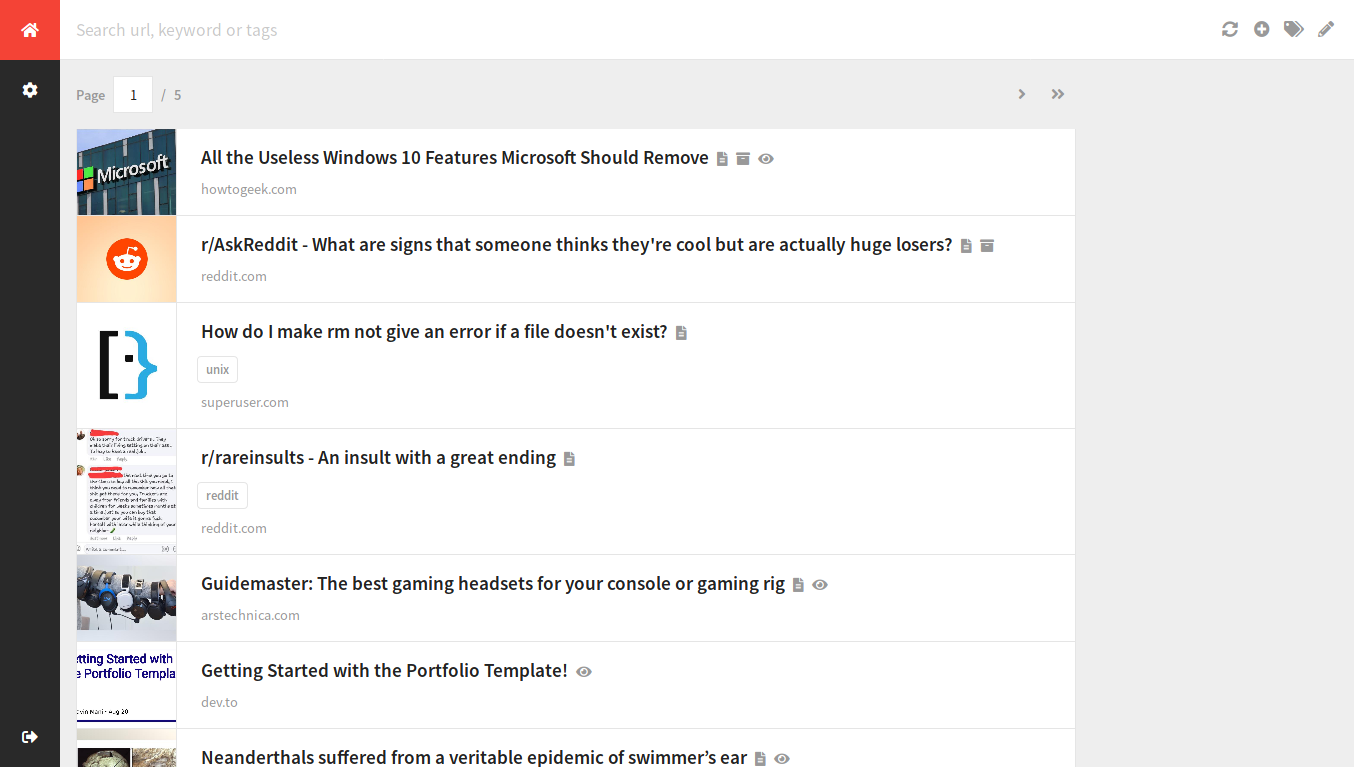Image resolution: width=1354 pixels, height=767 pixels.
Task: Click the r/rareinsults screenshot thumbnail
Action: [x=127, y=492]
